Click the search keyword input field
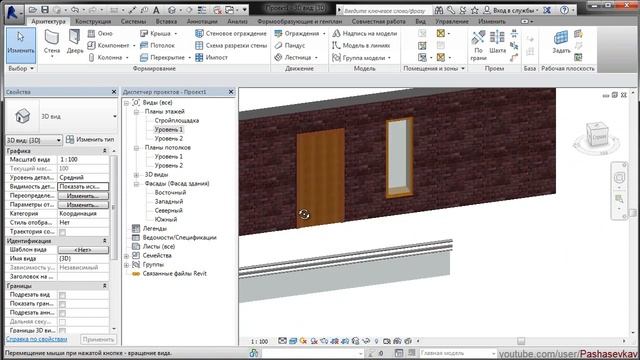 click(387, 11)
